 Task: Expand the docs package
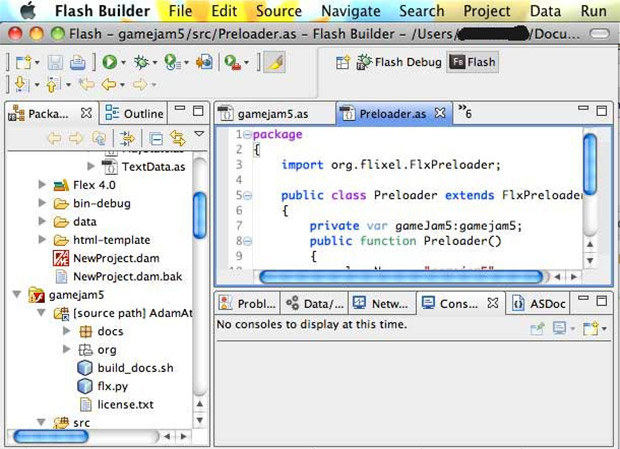tap(67, 331)
